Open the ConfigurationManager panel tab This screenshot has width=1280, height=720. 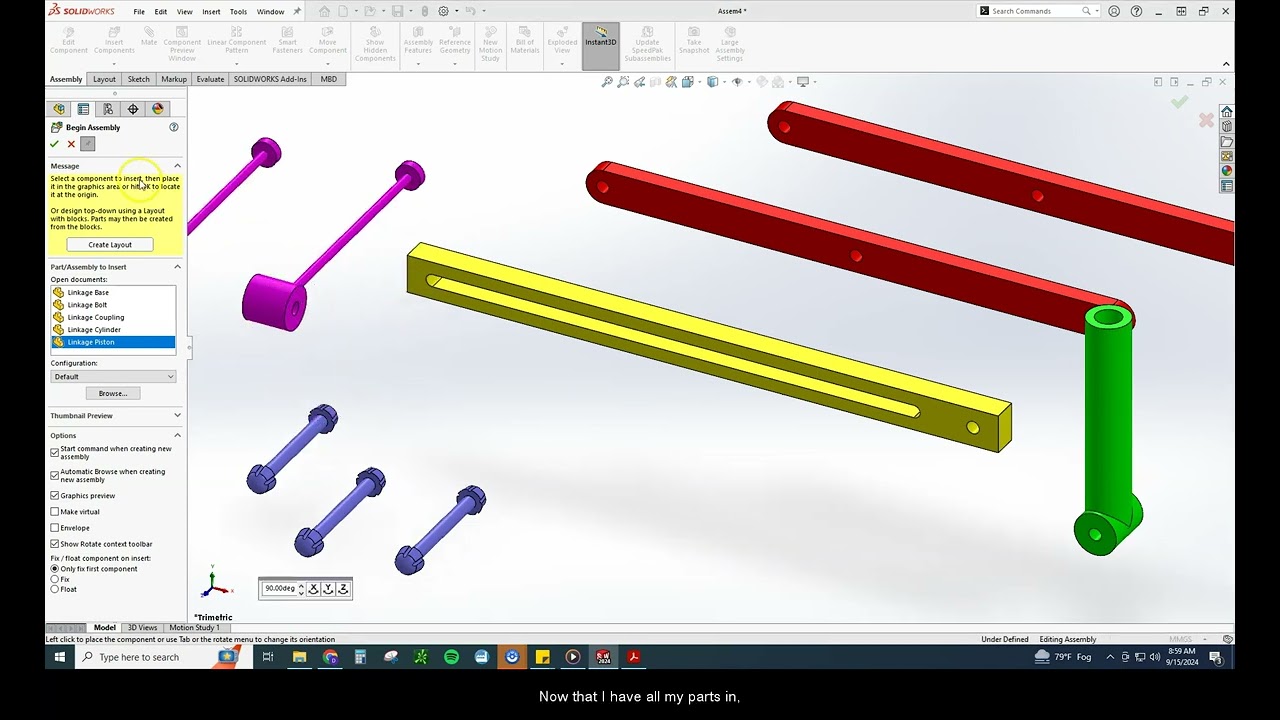click(108, 109)
